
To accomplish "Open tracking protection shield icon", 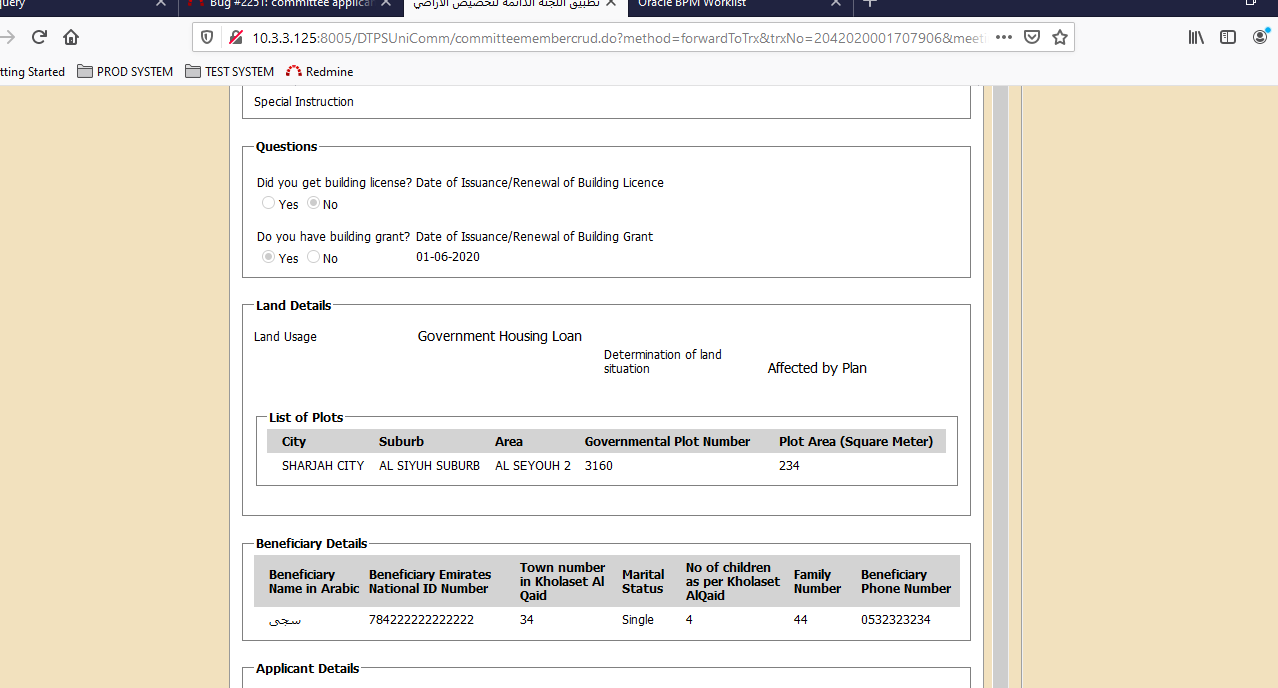I will pos(207,37).
